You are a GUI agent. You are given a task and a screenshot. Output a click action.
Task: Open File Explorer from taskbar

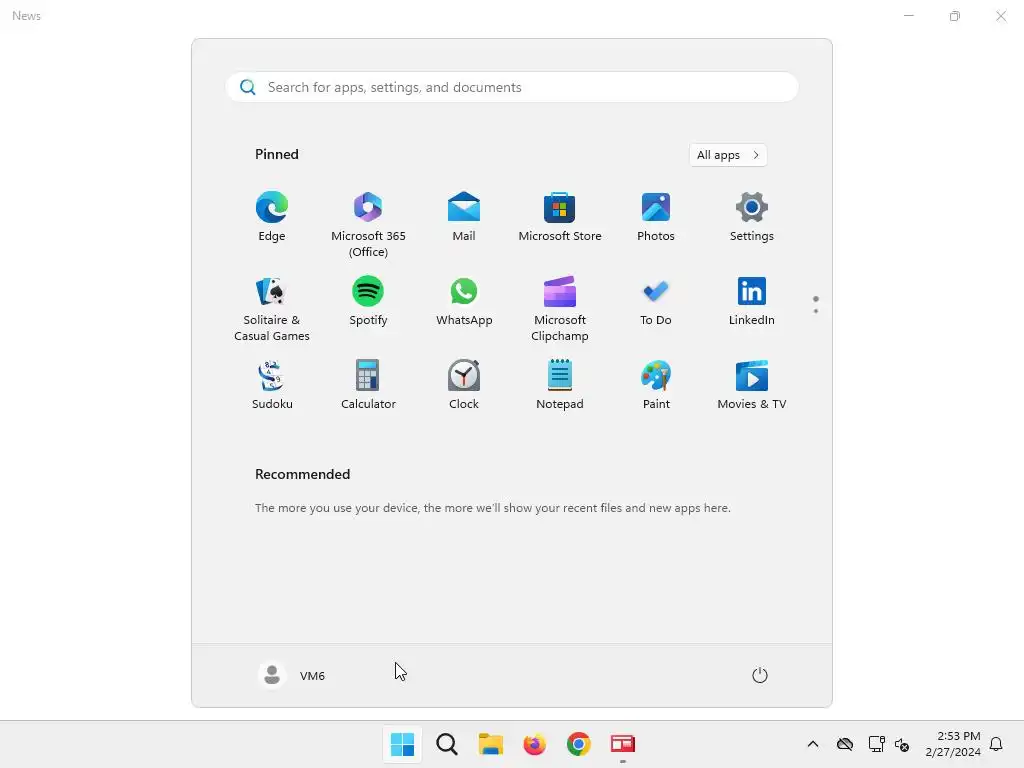click(x=490, y=744)
